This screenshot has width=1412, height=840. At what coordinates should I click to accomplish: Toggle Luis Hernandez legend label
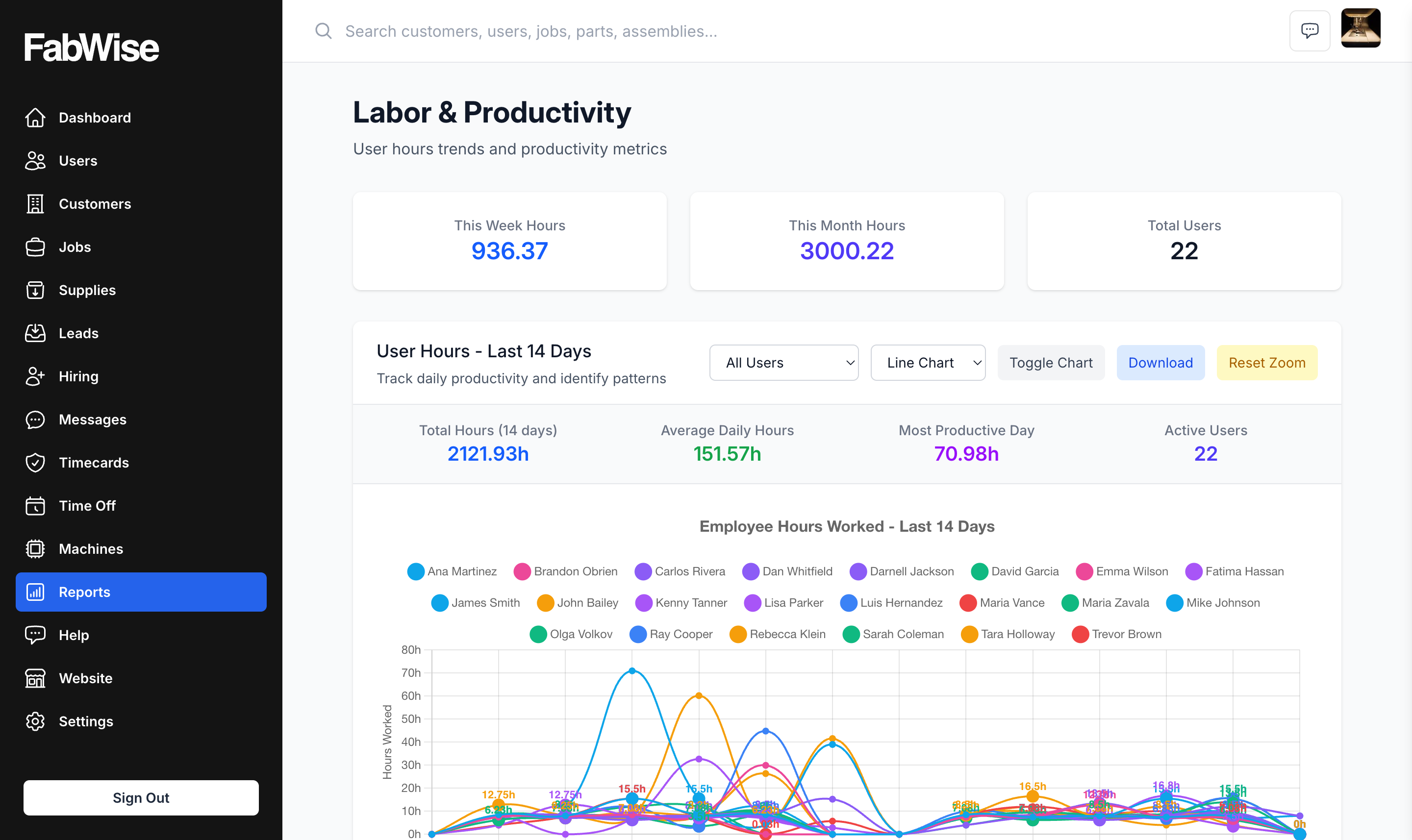[901, 603]
